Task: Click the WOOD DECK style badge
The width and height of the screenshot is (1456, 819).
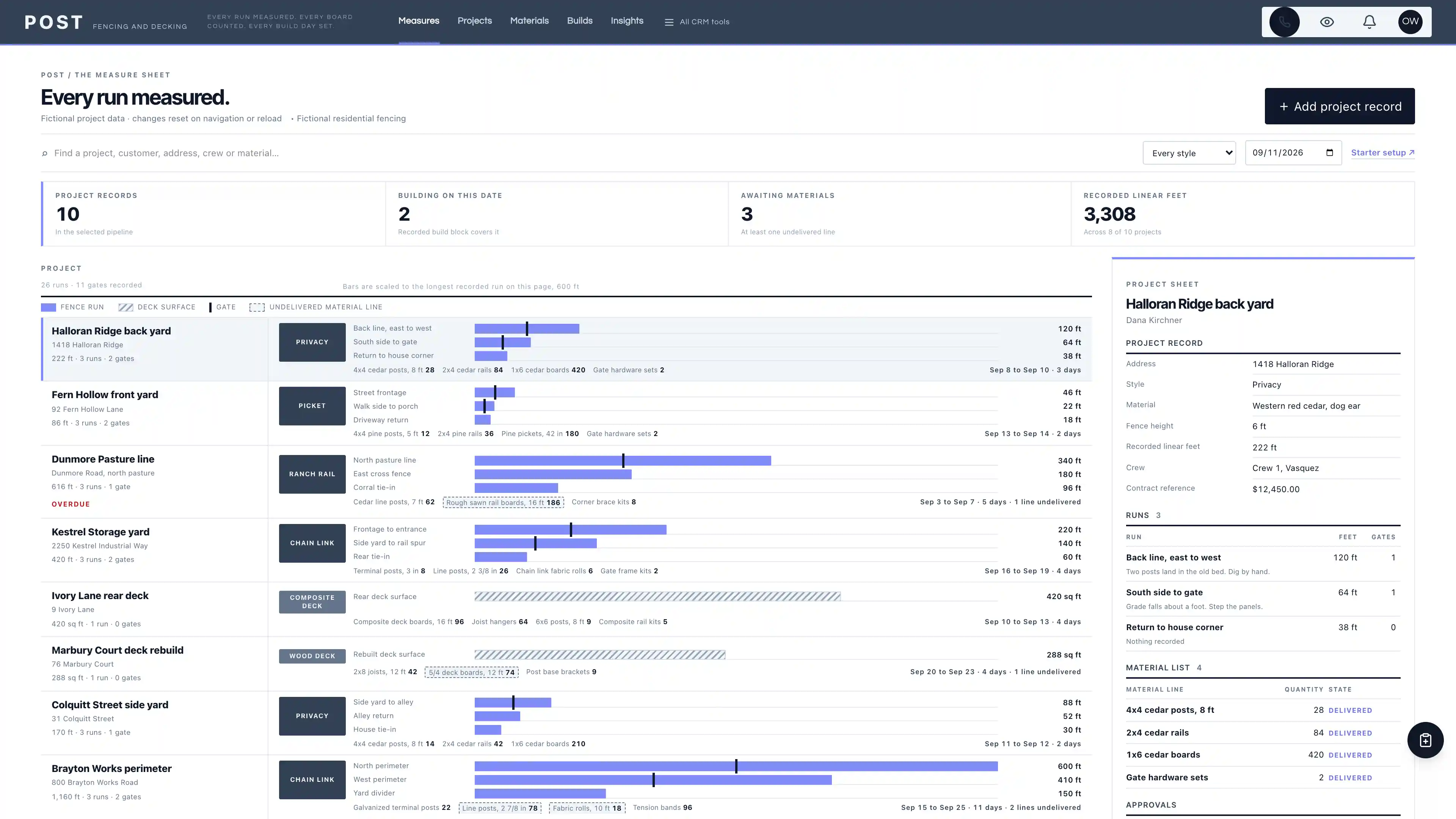Action: [312, 656]
